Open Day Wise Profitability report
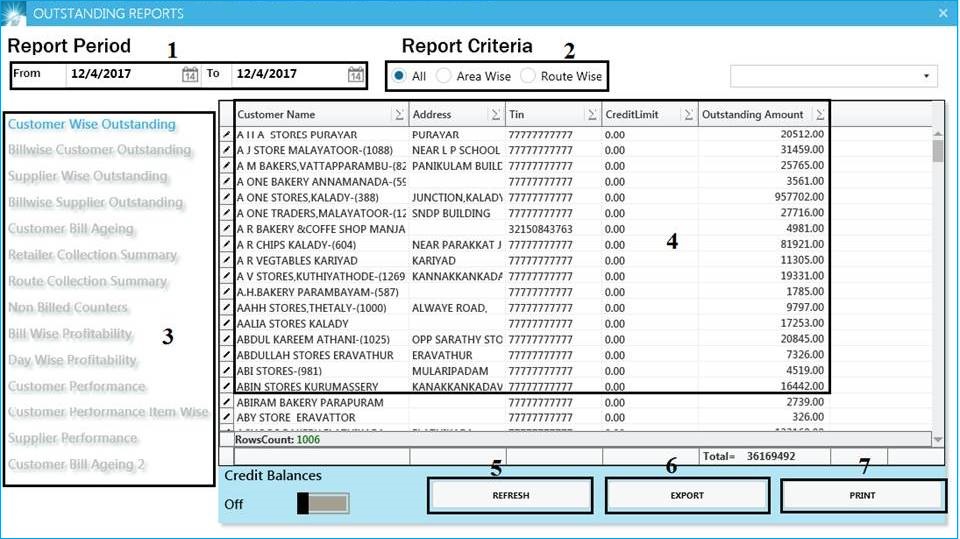960x539 pixels. [72, 360]
